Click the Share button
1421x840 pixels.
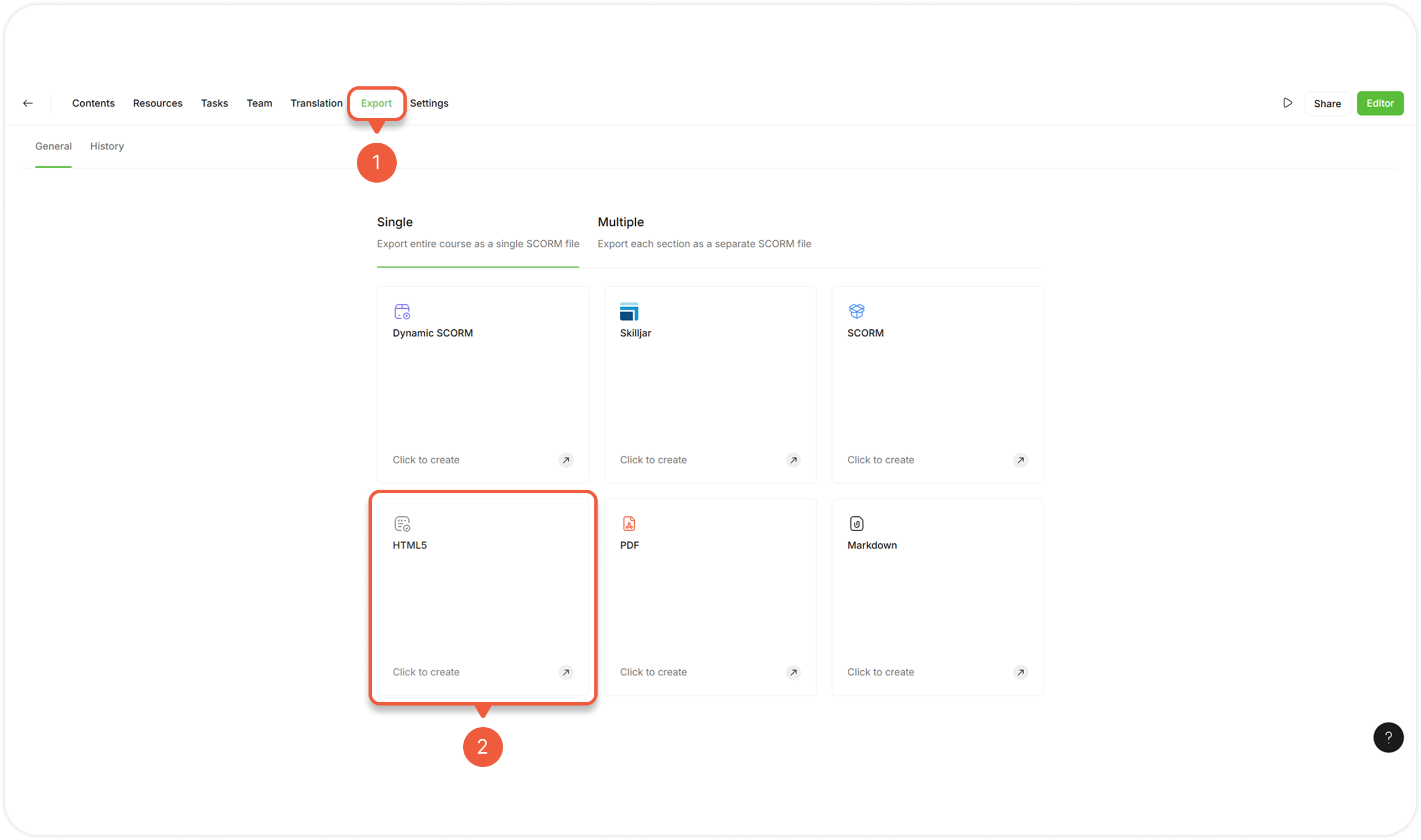(x=1326, y=103)
